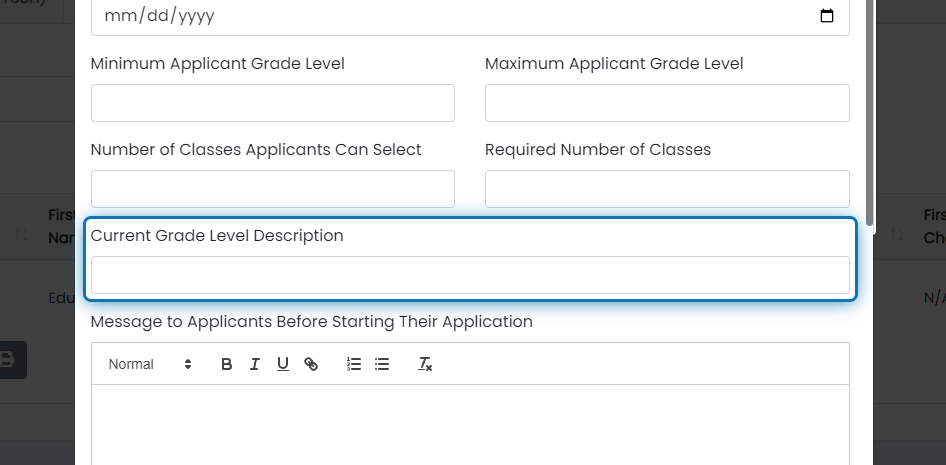Toggle Italic formatting in editor toolbar
Image resolution: width=946 pixels, height=465 pixels.
point(255,364)
